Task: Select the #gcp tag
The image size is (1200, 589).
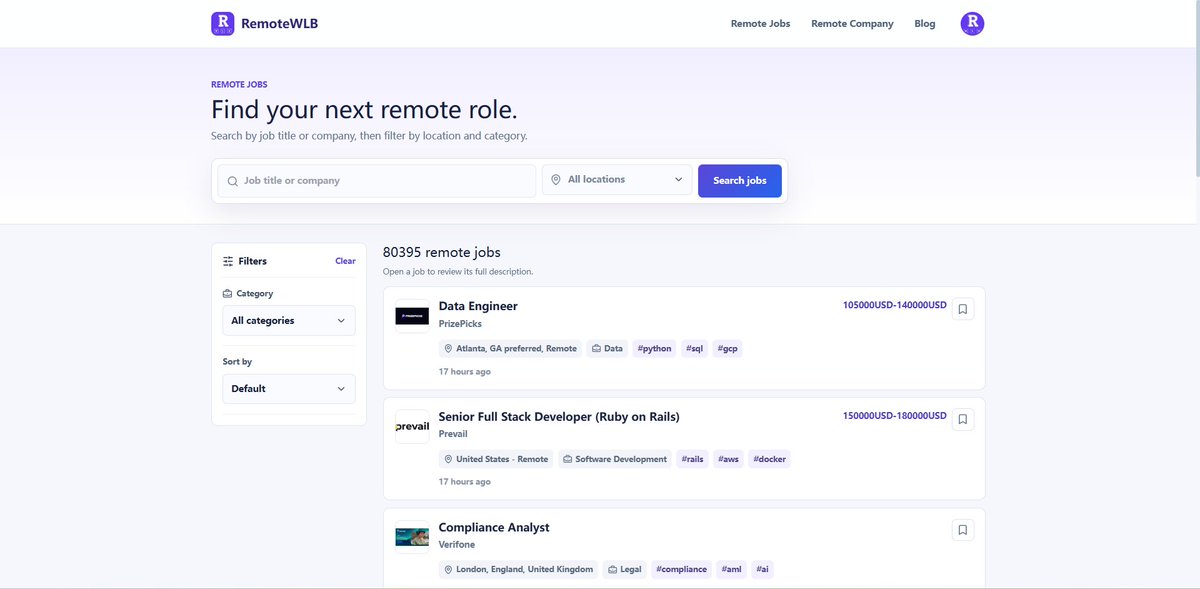Action: [x=727, y=349]
